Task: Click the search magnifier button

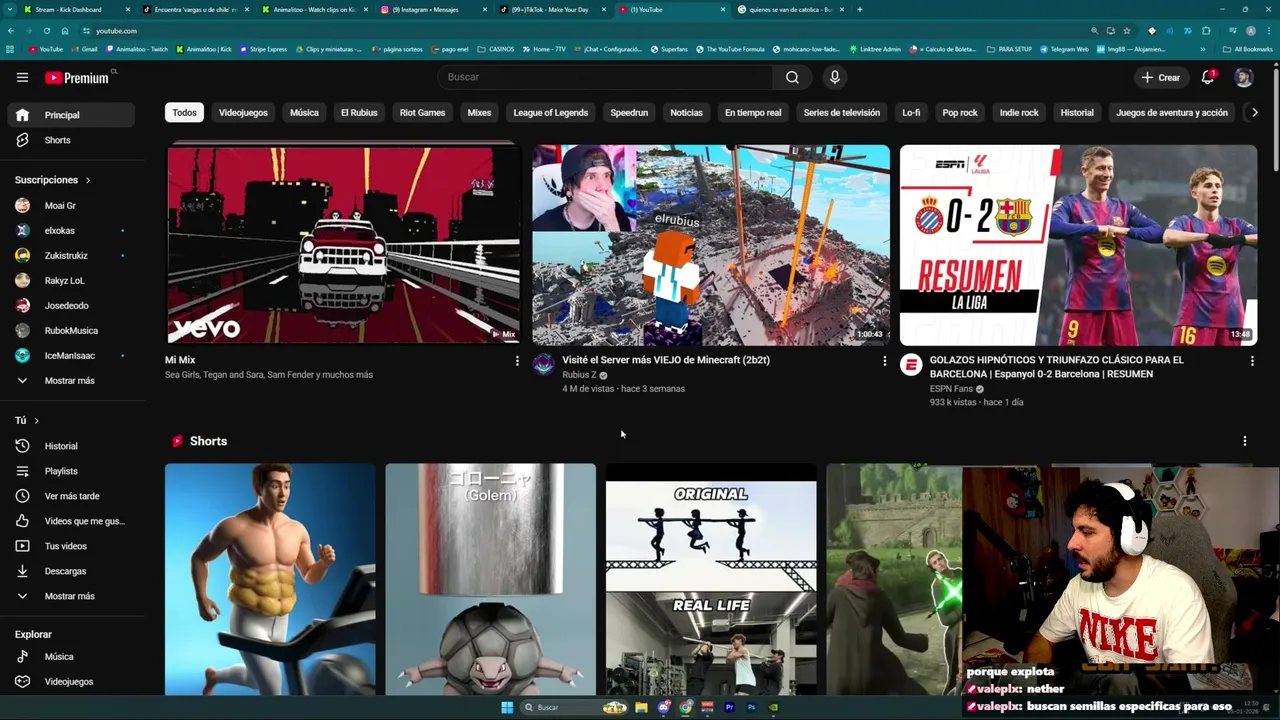Action: [792, 77]
